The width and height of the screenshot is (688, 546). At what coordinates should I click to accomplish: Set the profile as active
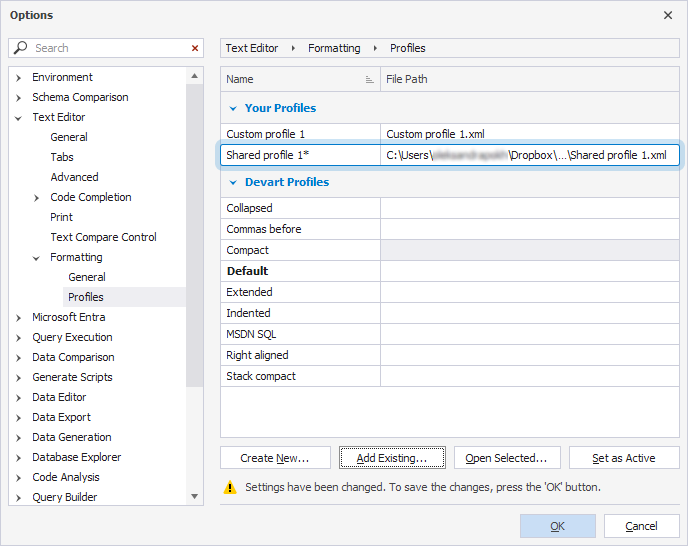pos(623,458)
